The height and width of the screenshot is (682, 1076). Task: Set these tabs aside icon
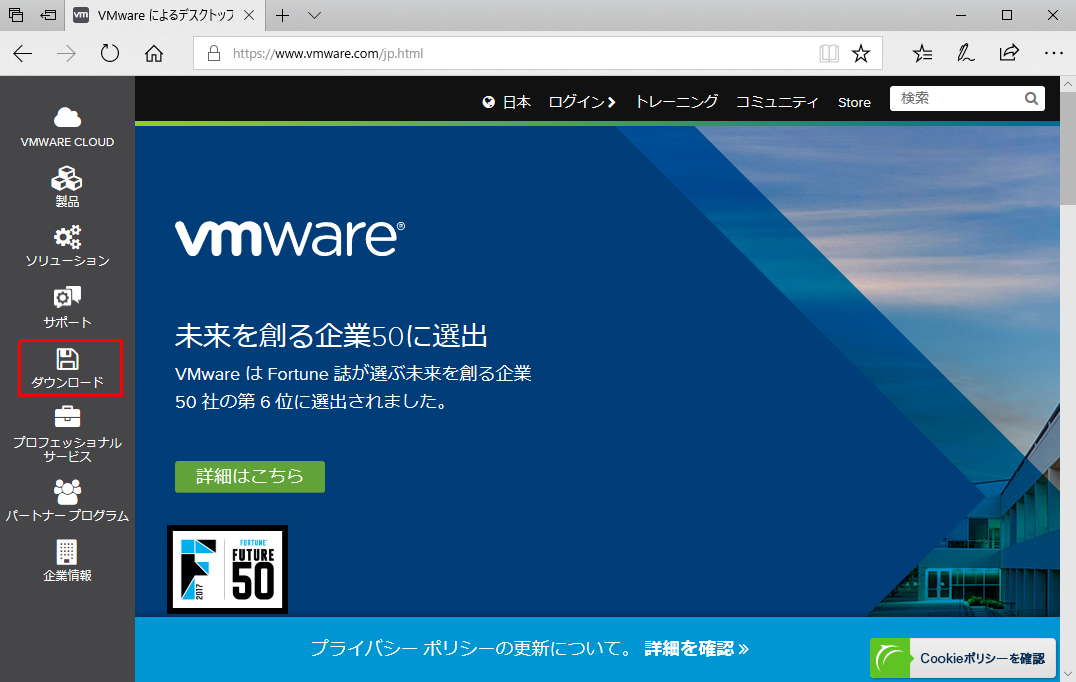(48, 15)
